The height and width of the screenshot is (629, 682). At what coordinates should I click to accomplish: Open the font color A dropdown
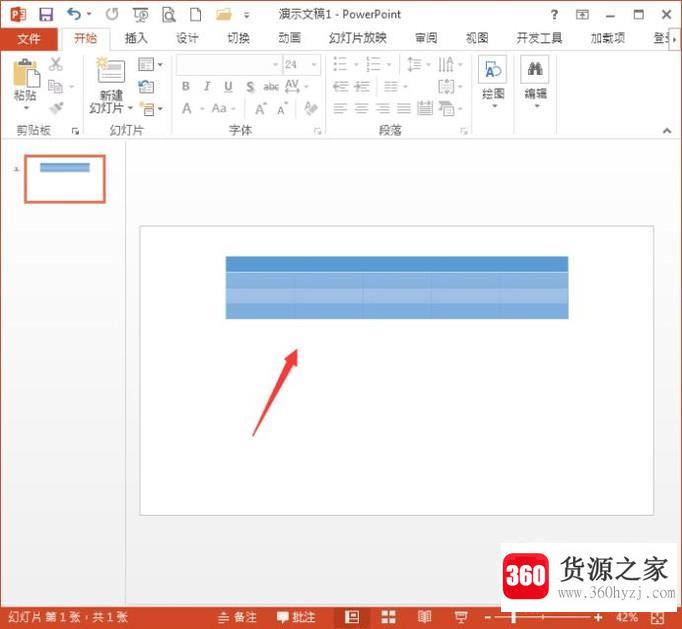[x=202, y=109]
